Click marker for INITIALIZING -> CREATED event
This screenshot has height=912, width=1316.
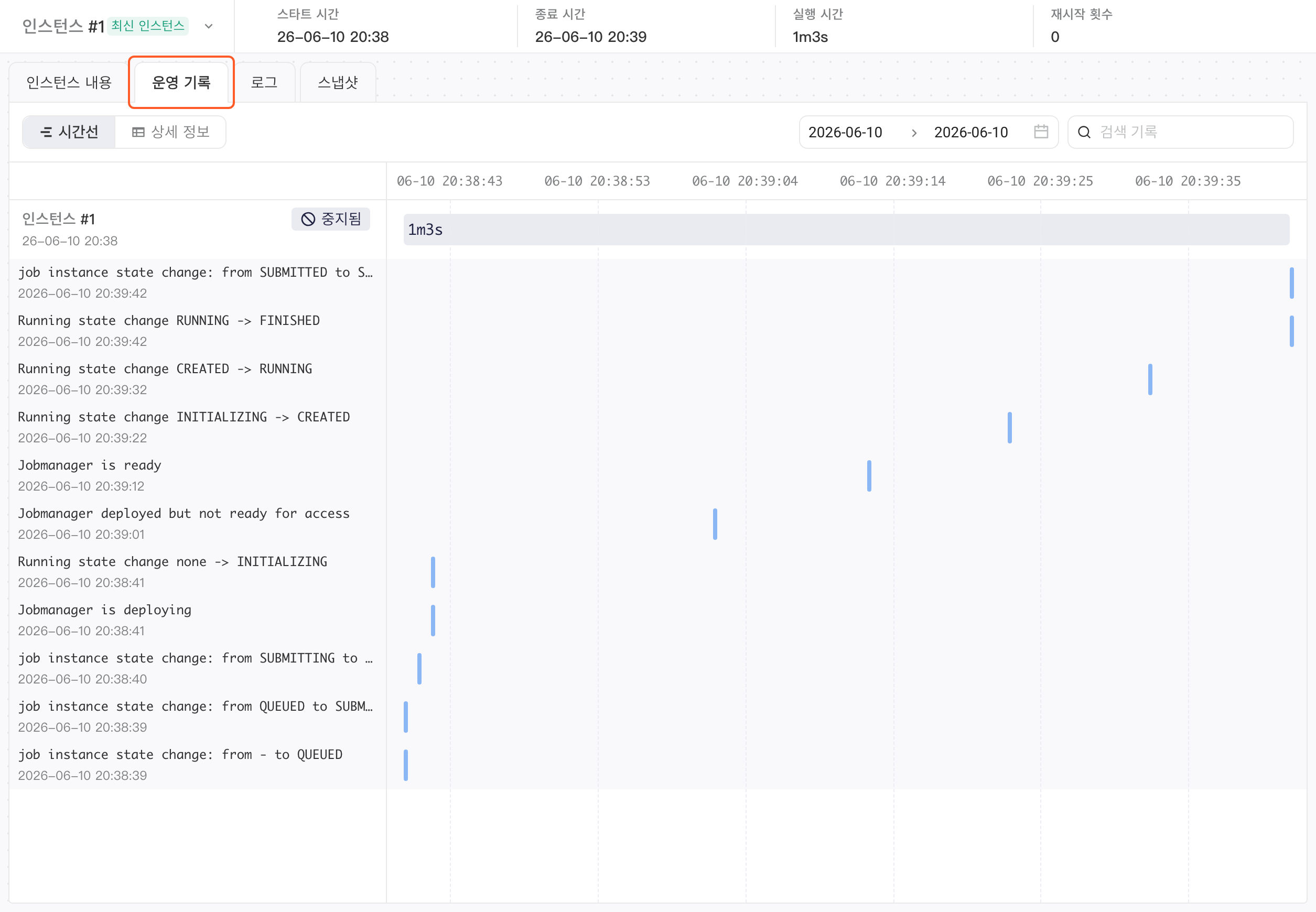[x=1009, y=427]
